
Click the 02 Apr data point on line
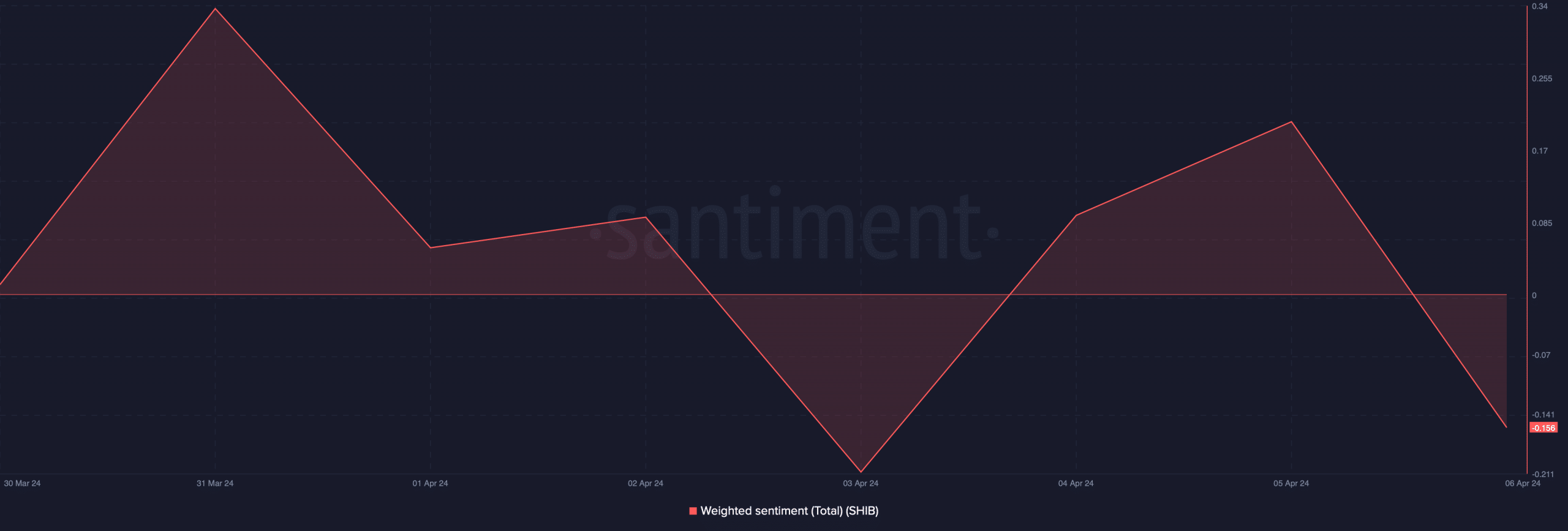(x=646, y=217)
